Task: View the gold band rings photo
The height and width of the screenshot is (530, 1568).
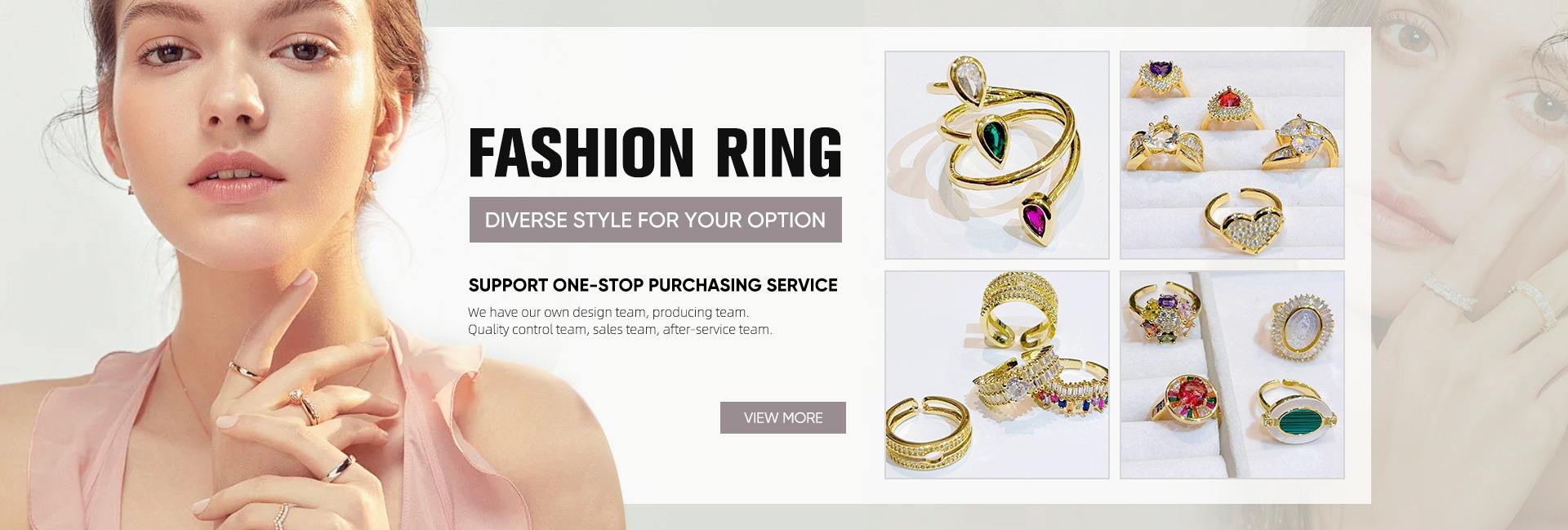Action: 997,374
